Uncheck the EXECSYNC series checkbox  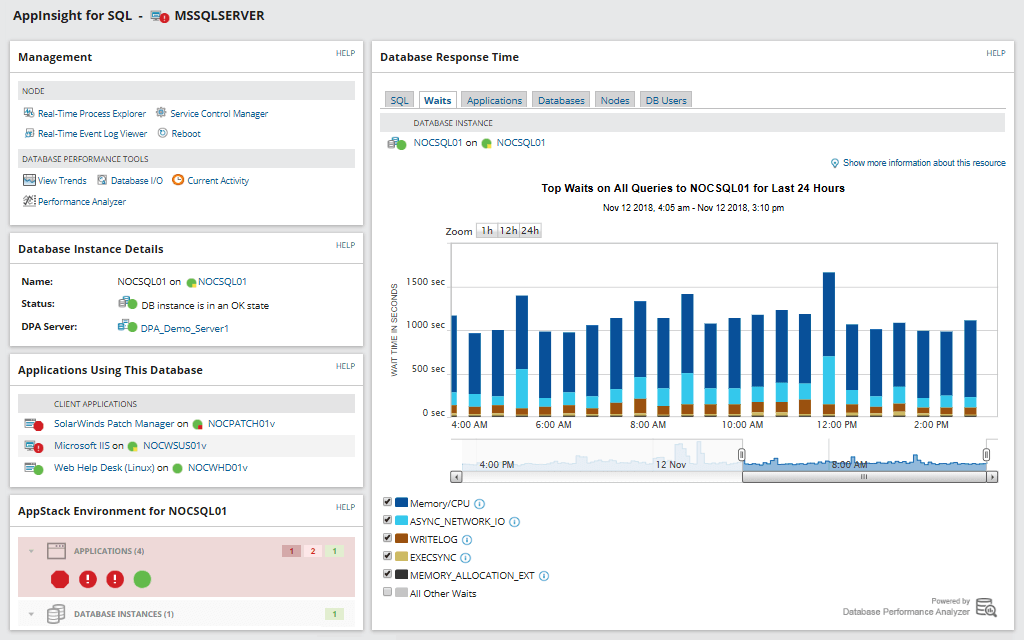(x=387, y=556)
